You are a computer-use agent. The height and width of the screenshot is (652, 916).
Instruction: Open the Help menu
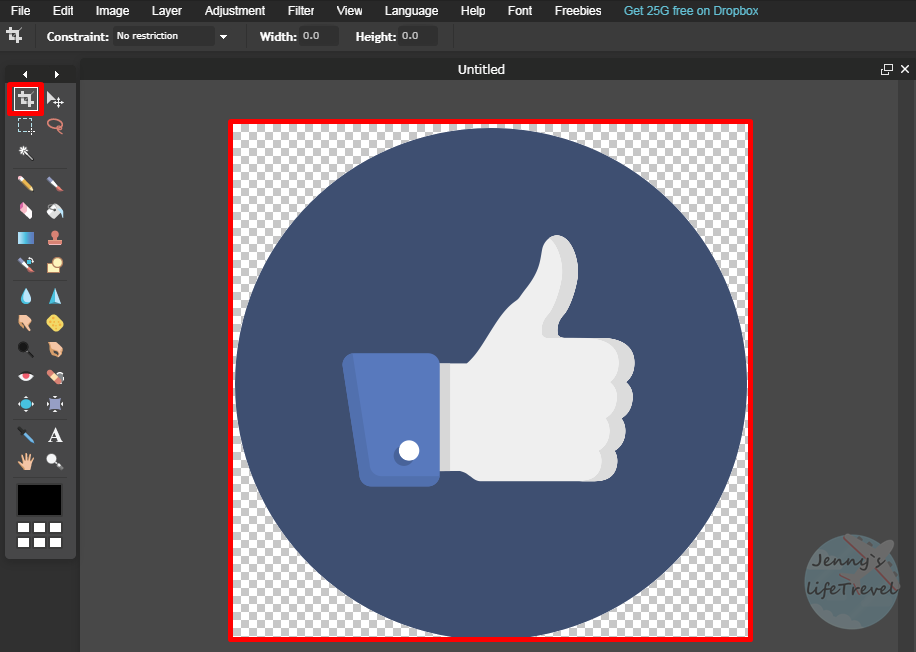[473, 11]
